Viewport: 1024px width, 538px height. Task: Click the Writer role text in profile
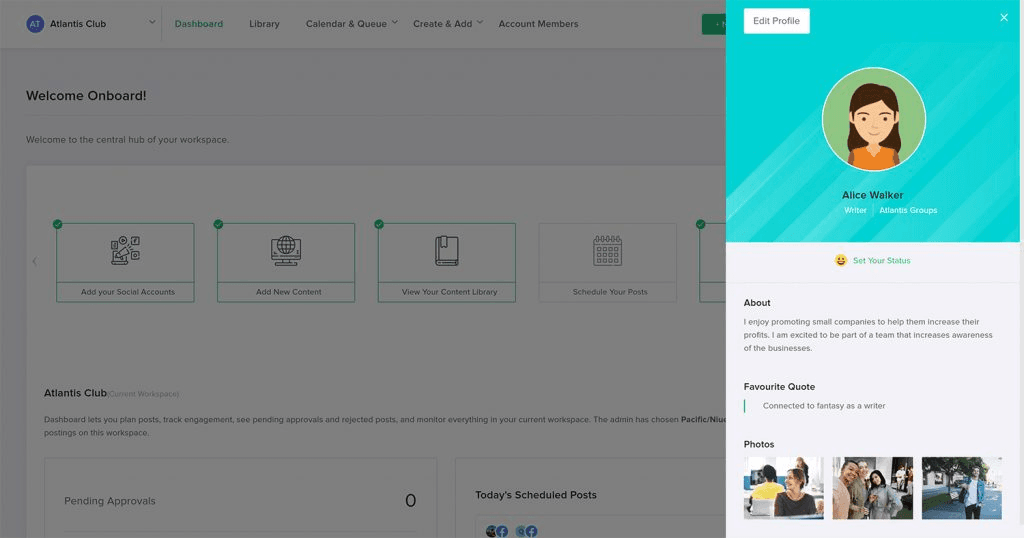coord(855,210)
